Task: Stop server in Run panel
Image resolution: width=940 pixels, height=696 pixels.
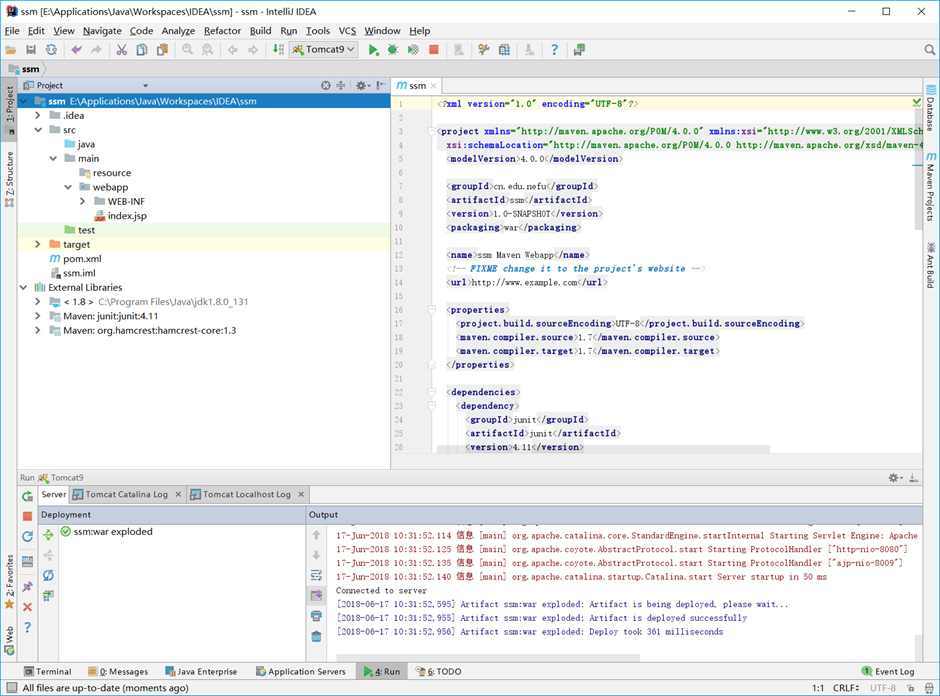Action: pyautogui.click(x=27, y=516)
